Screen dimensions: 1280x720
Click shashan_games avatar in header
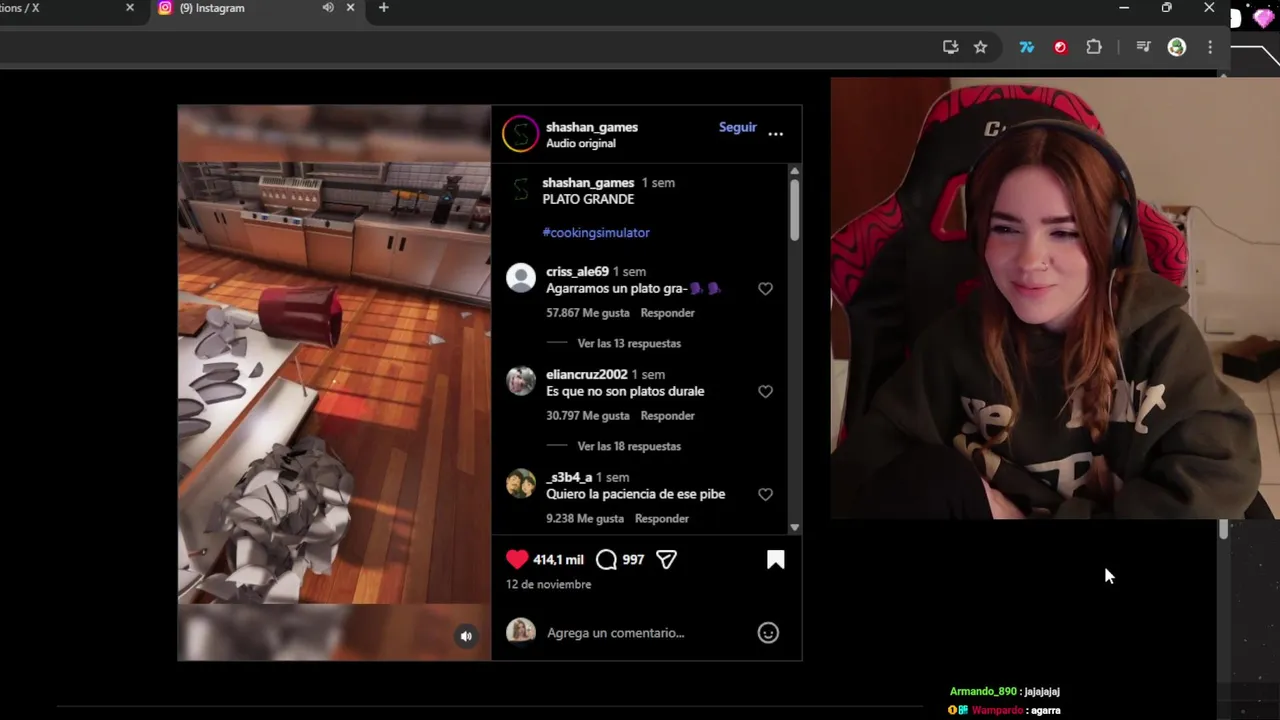(520, 134)
